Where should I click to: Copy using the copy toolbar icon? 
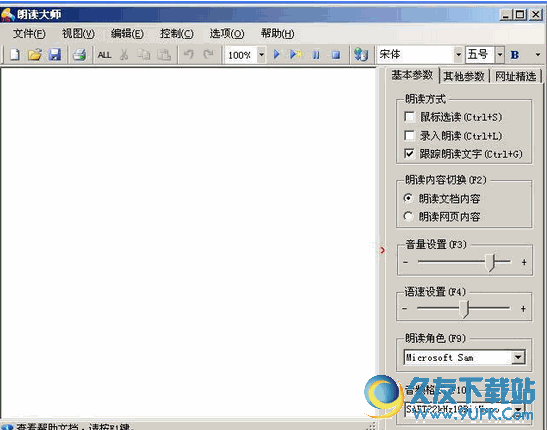[144, 55]
